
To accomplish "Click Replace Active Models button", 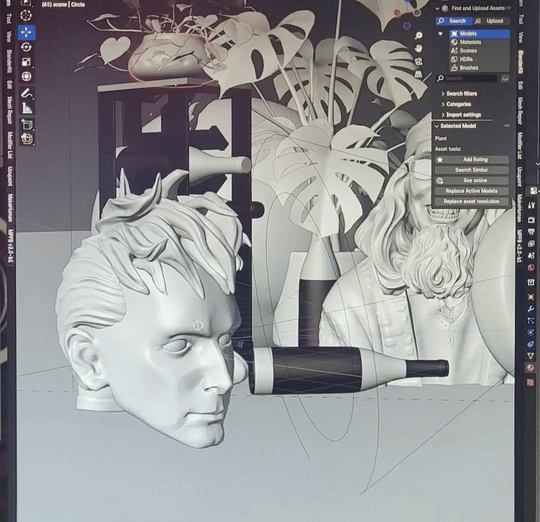I will [x=471, y=191].
